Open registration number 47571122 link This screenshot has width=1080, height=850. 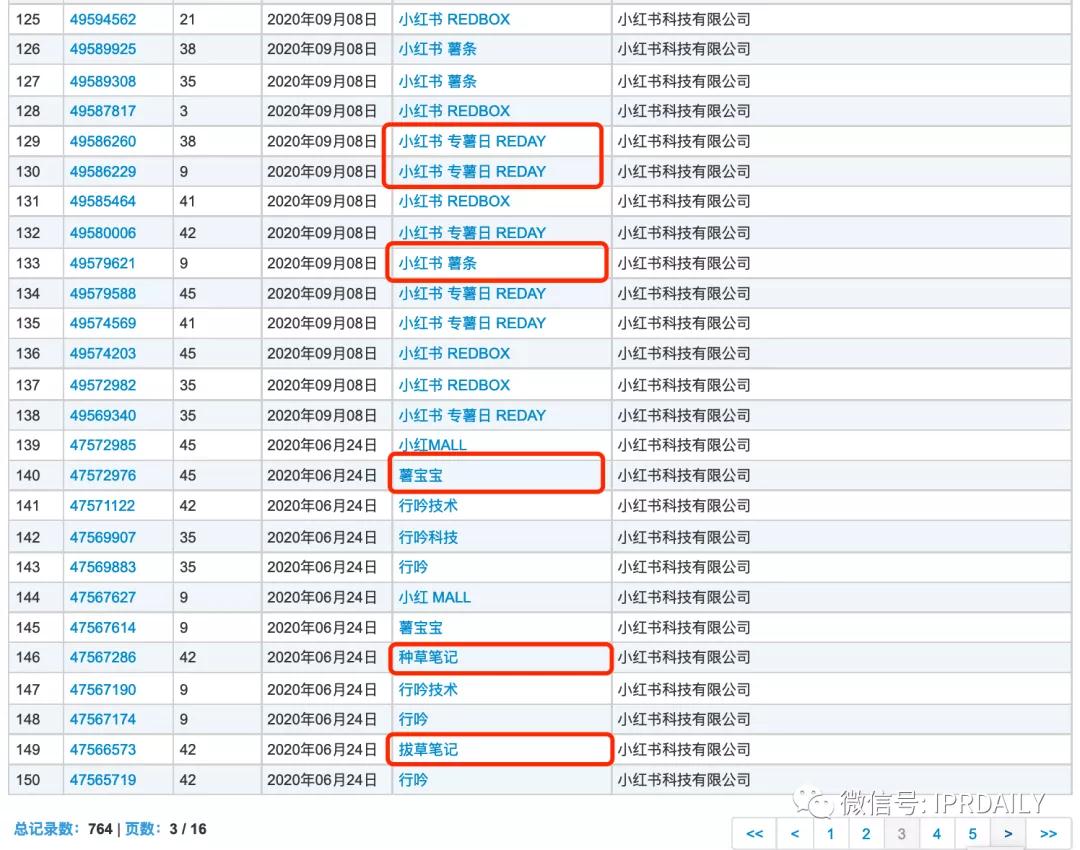(102, 506)
